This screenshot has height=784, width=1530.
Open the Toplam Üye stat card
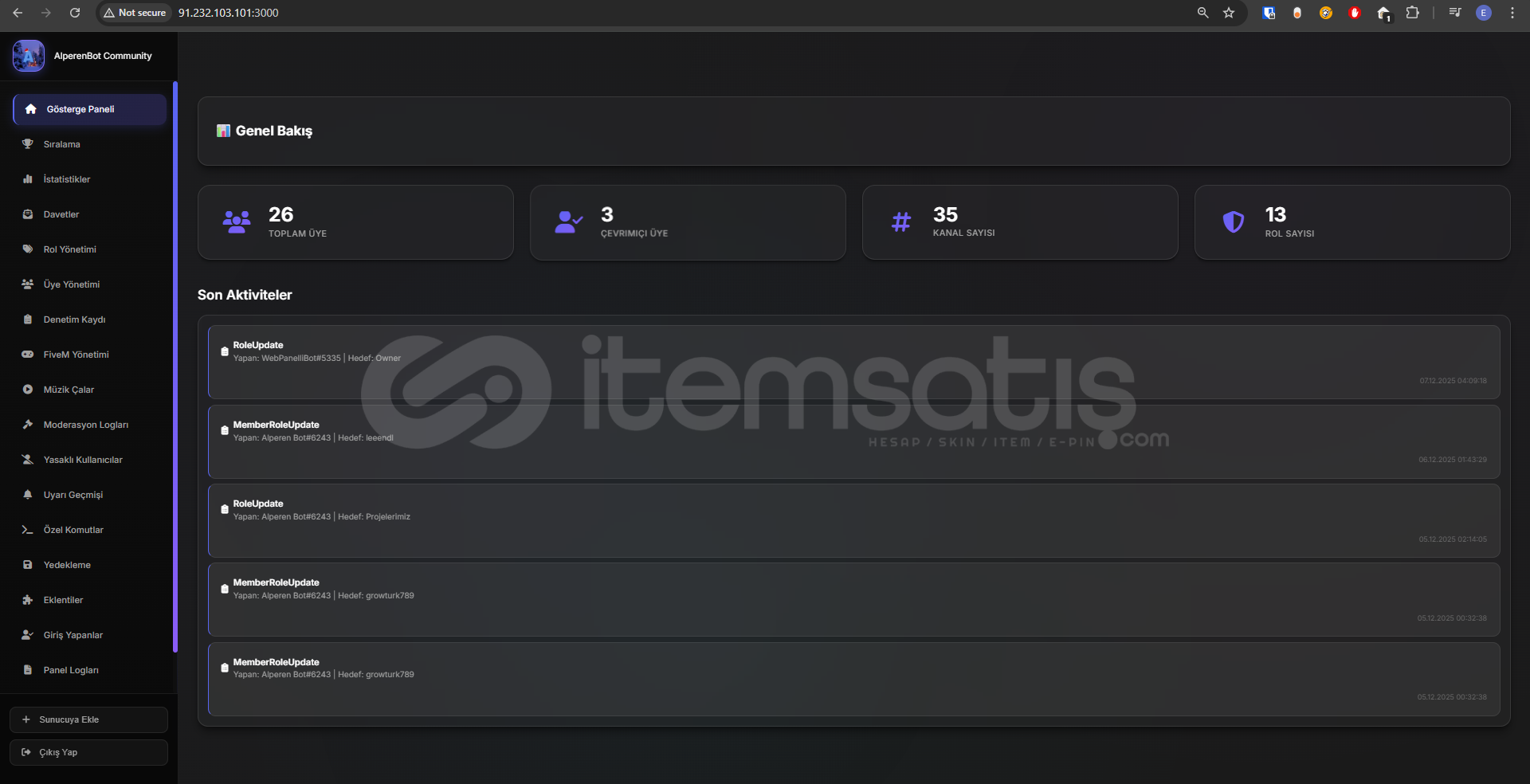(x=355, y=222)
